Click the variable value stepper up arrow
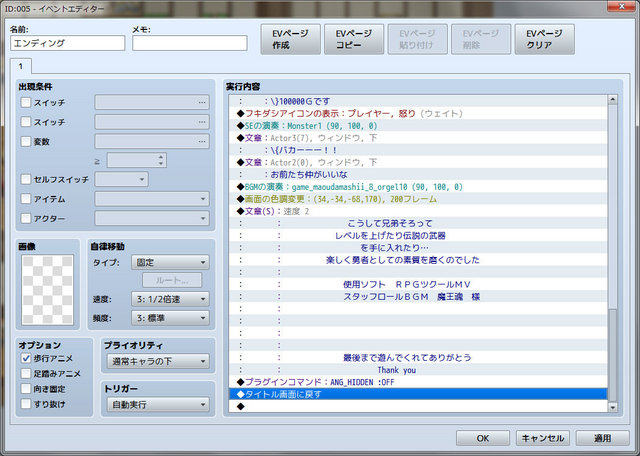This screenshot has height=456, width=640. pyautogui.click(x=161, y=156)
